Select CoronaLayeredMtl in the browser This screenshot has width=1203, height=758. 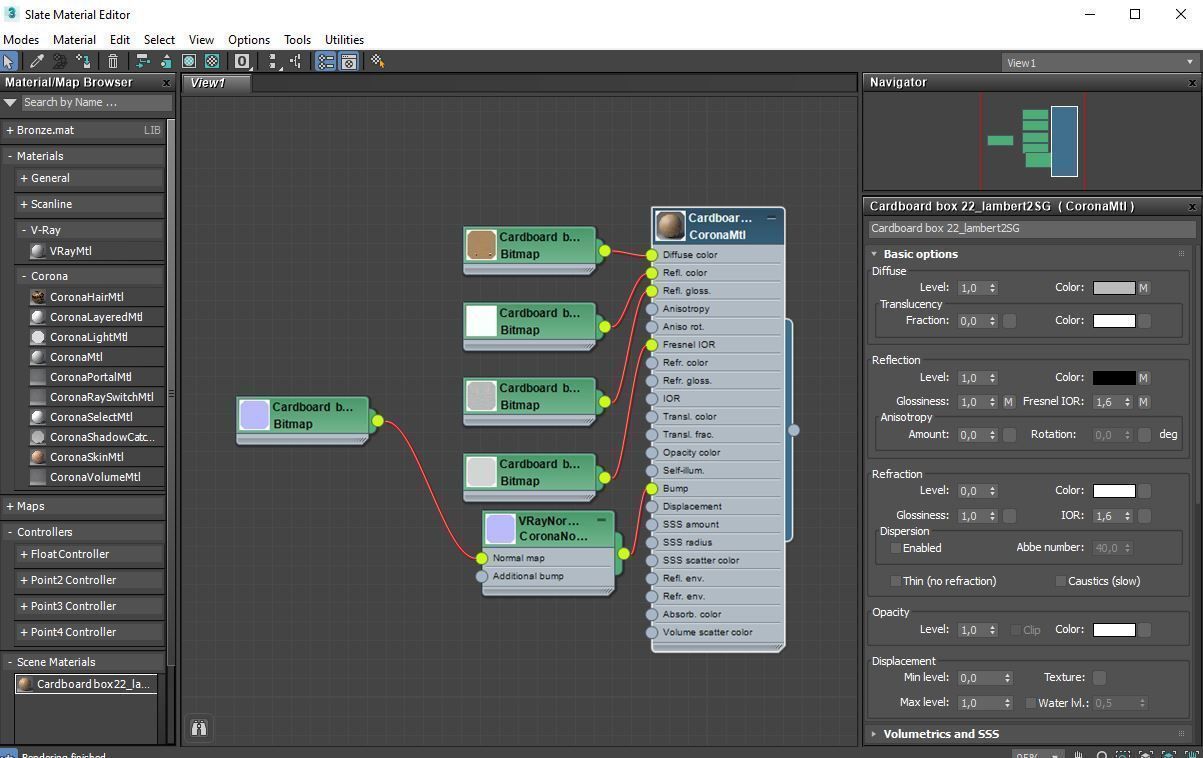coord(96,317)
